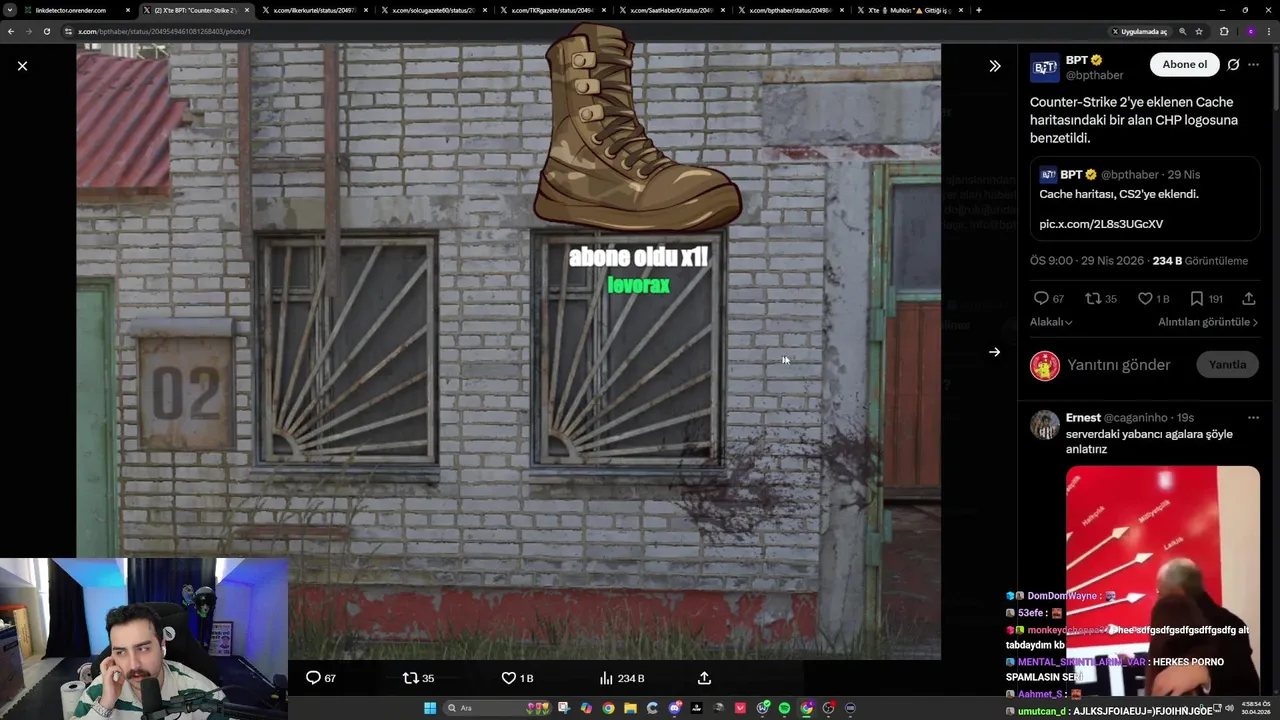Open the tweet's three-dot more menu
Viewport: 1280px width, 720px height.
click(x=1254, y=64)
